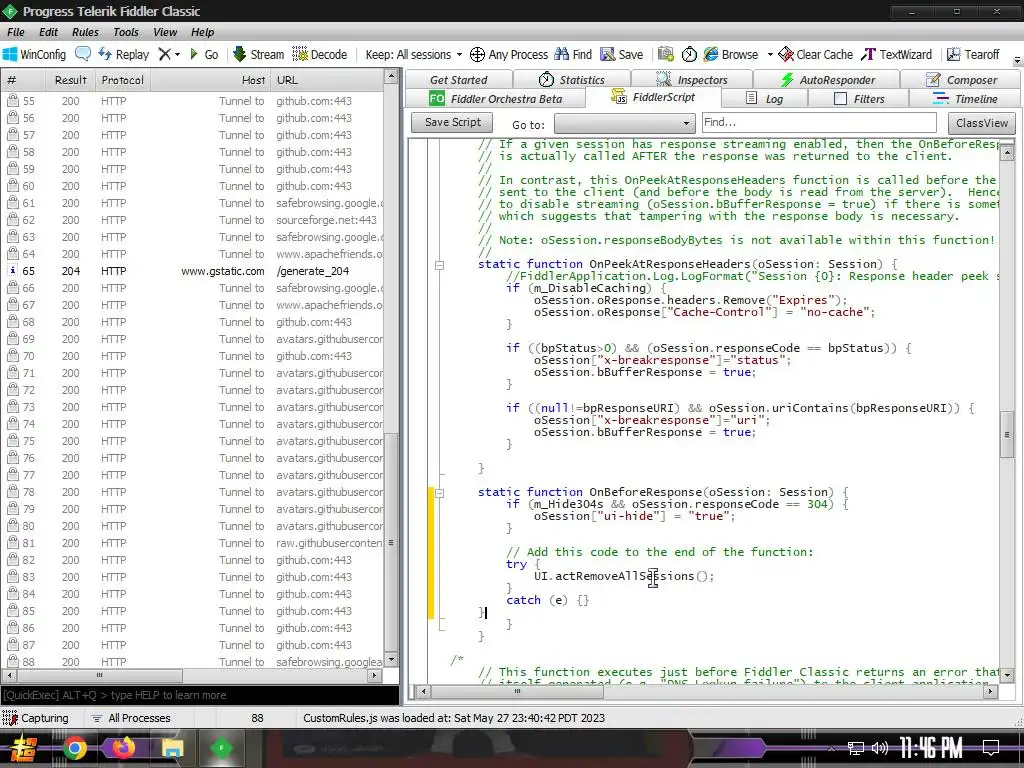This screenshot has width=1024, height=768.
Task: Switch to the Fiddler Orchestra Beta tab
Action: point(496,99)
